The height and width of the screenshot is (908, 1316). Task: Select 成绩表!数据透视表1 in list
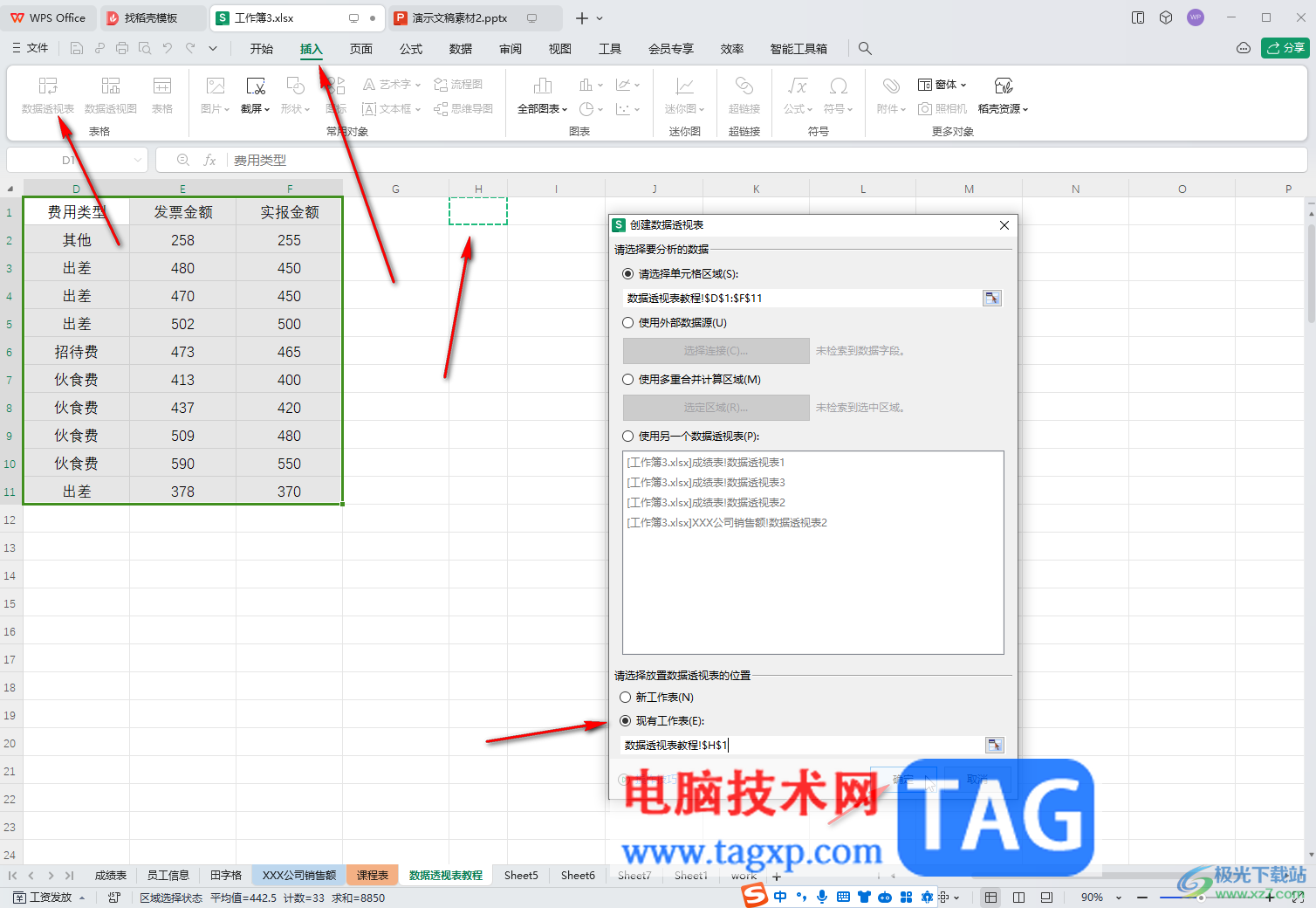point(706,463)
